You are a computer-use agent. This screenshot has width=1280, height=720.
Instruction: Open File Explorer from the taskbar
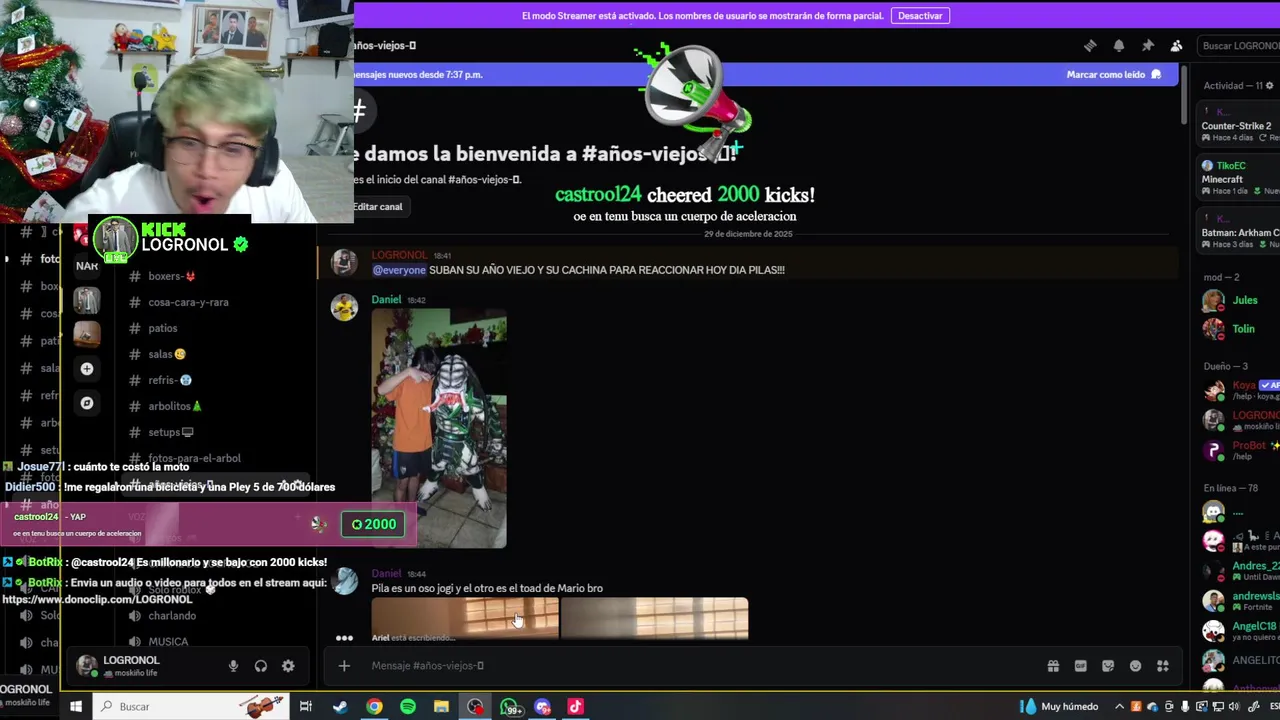[x=441, y=707]
